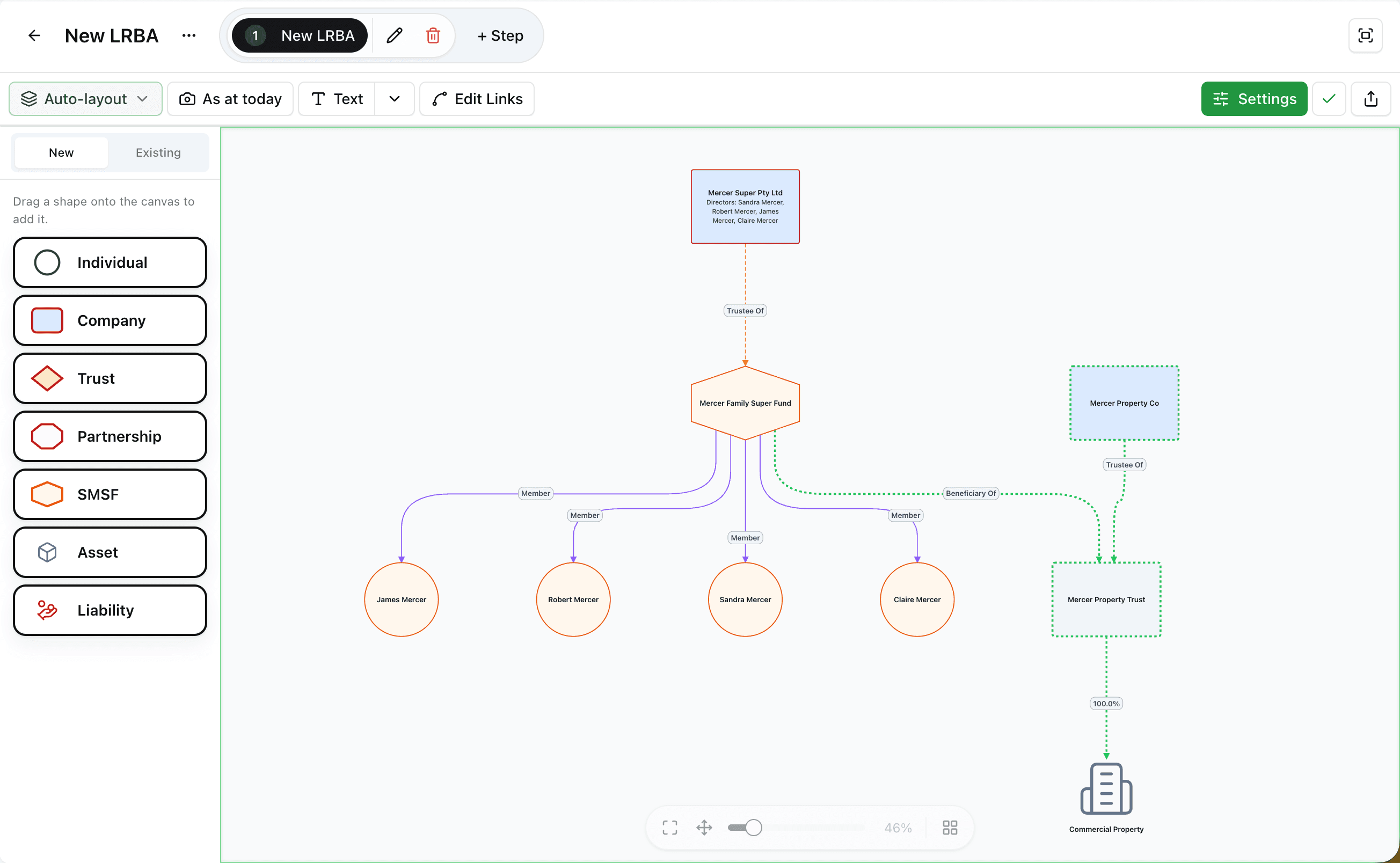Click the Mercer Family Super Fund node
Image resolution: width=1400 pixels, height=863 pixels.
point(745,403)
